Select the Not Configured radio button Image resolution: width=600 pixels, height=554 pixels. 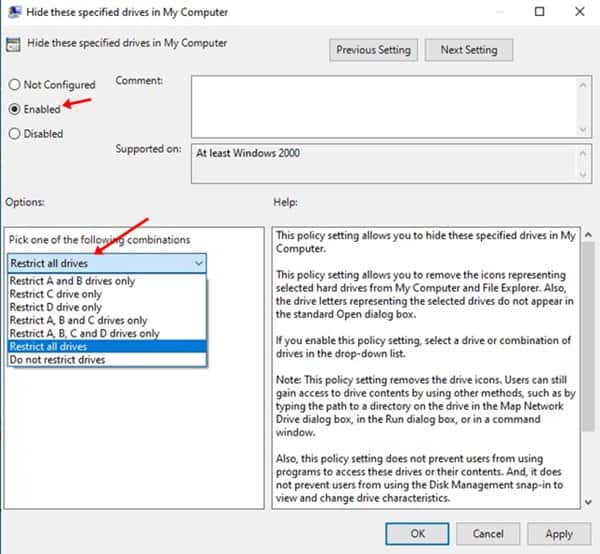(15, 85)
